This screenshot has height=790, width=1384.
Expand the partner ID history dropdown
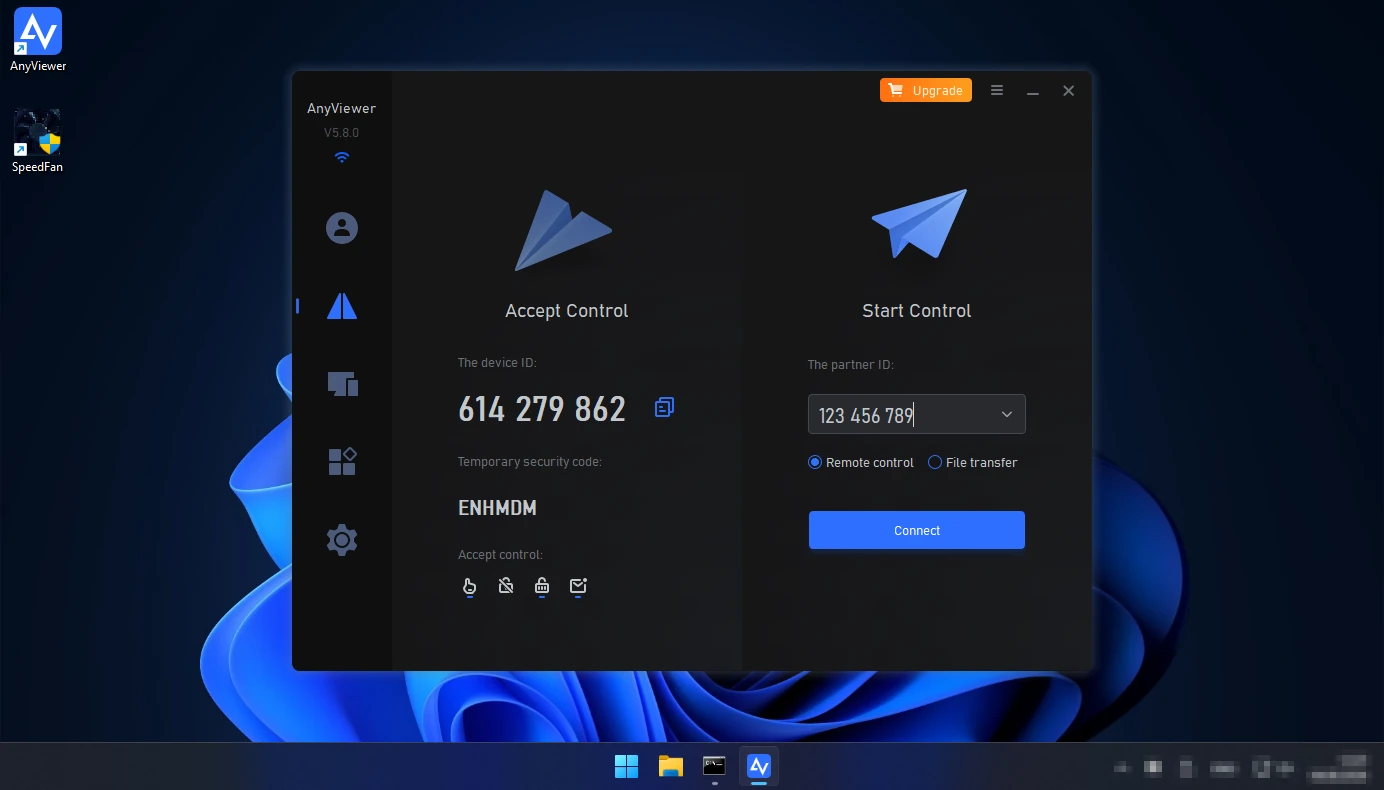pos(1006,415)
